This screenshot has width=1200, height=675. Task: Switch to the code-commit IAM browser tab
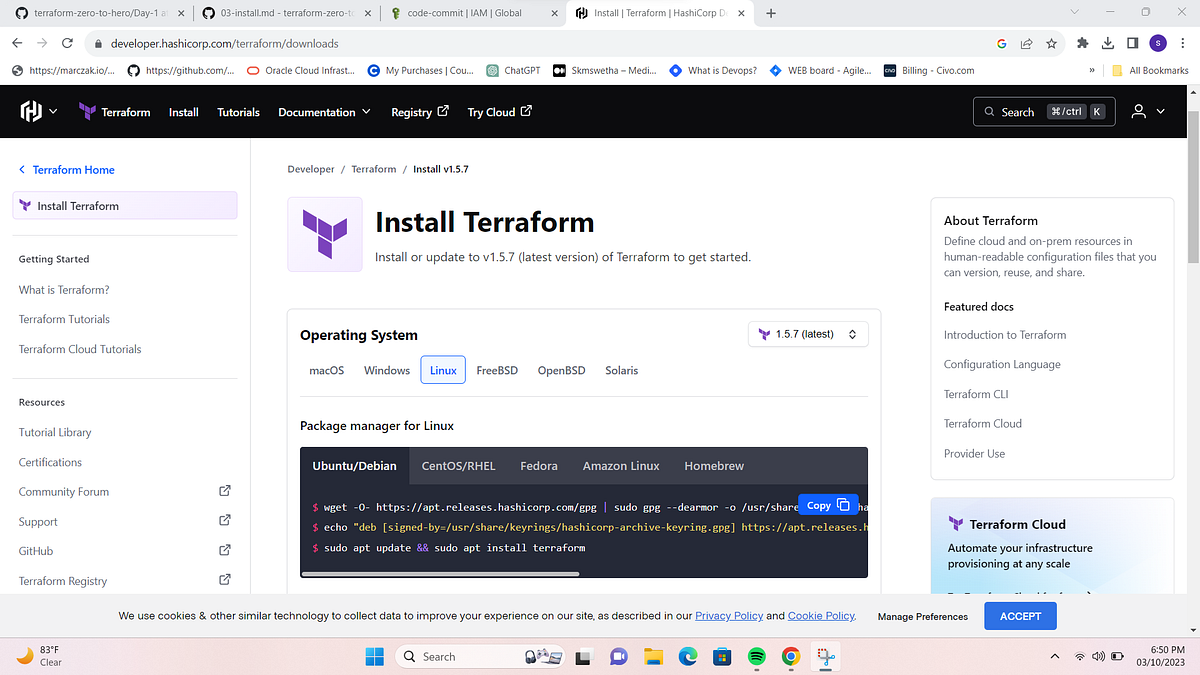[x=472, y=14]
